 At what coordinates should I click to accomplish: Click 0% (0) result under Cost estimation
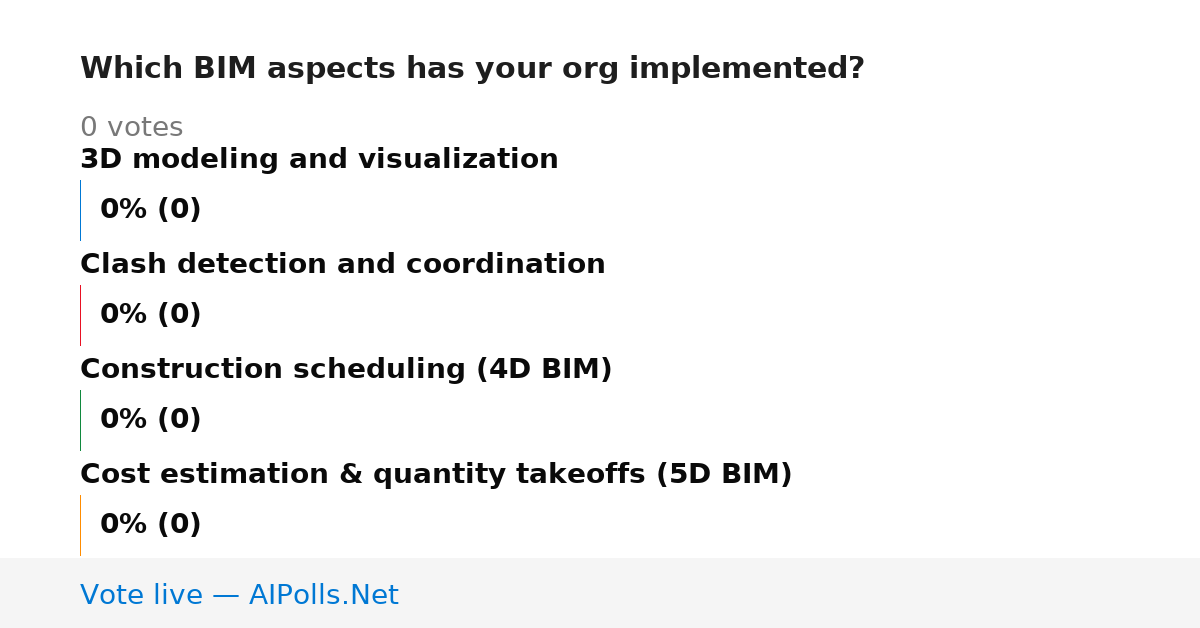click(151, 525)
